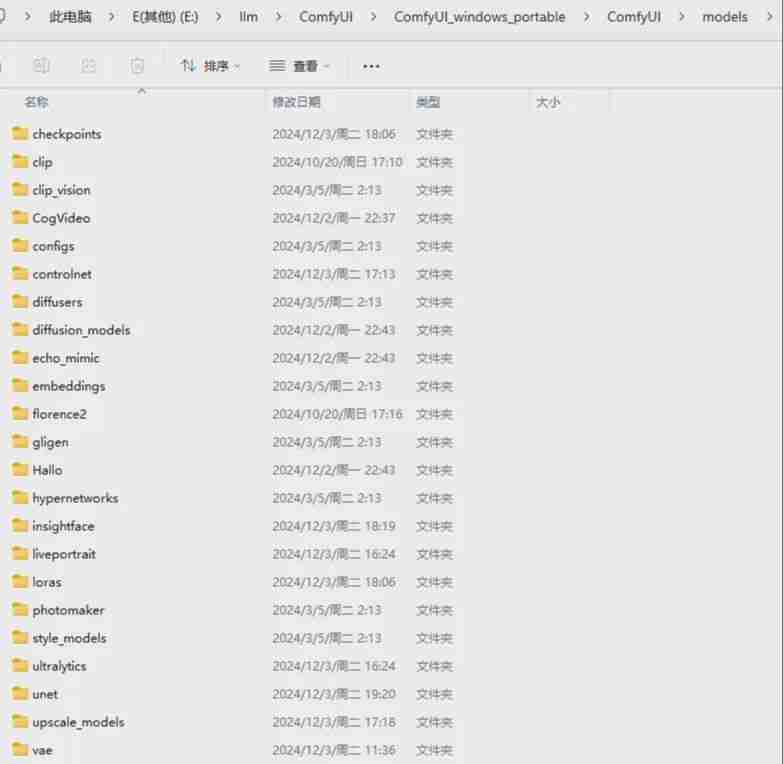Select the diffusion_models folder icon
Screen dimensions: 783x764
[x=20, y=329]
